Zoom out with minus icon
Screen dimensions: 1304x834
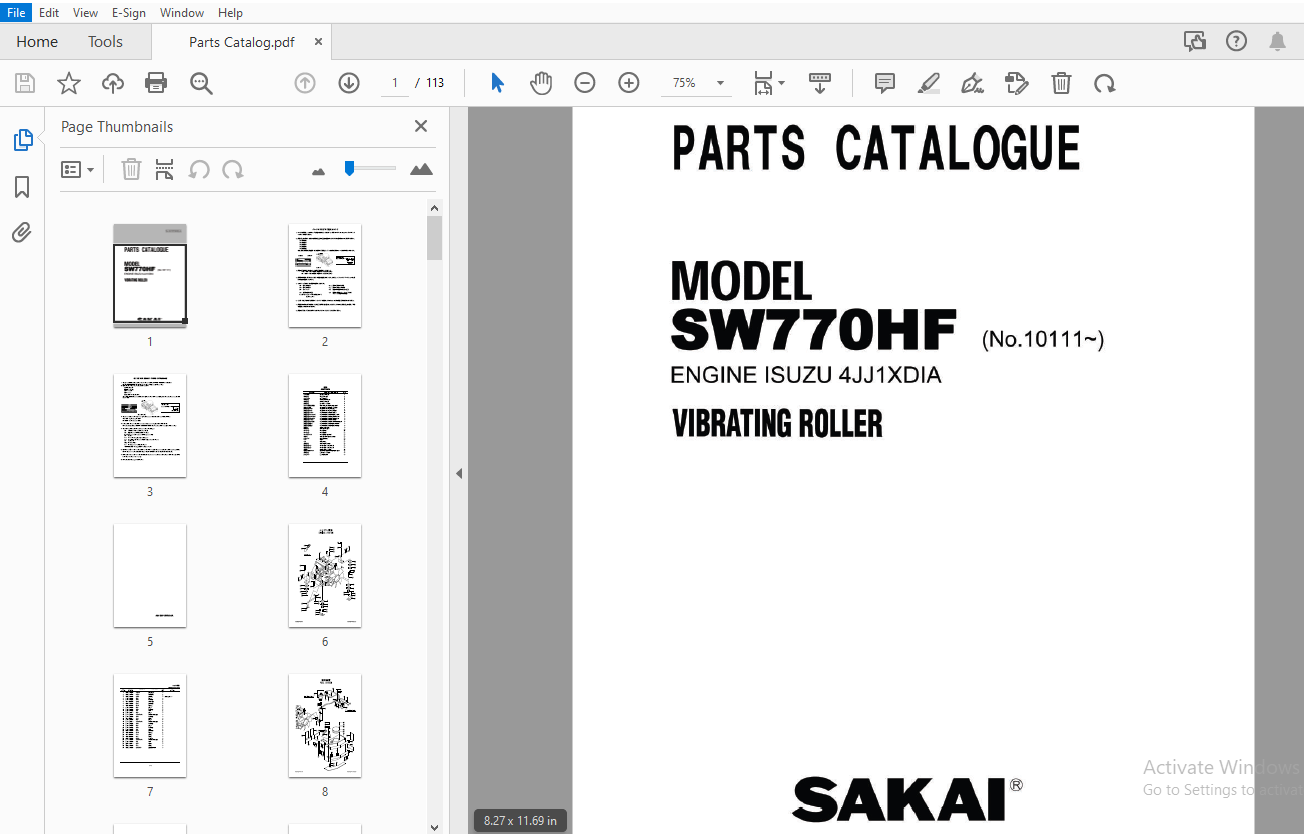coord(585,83)
